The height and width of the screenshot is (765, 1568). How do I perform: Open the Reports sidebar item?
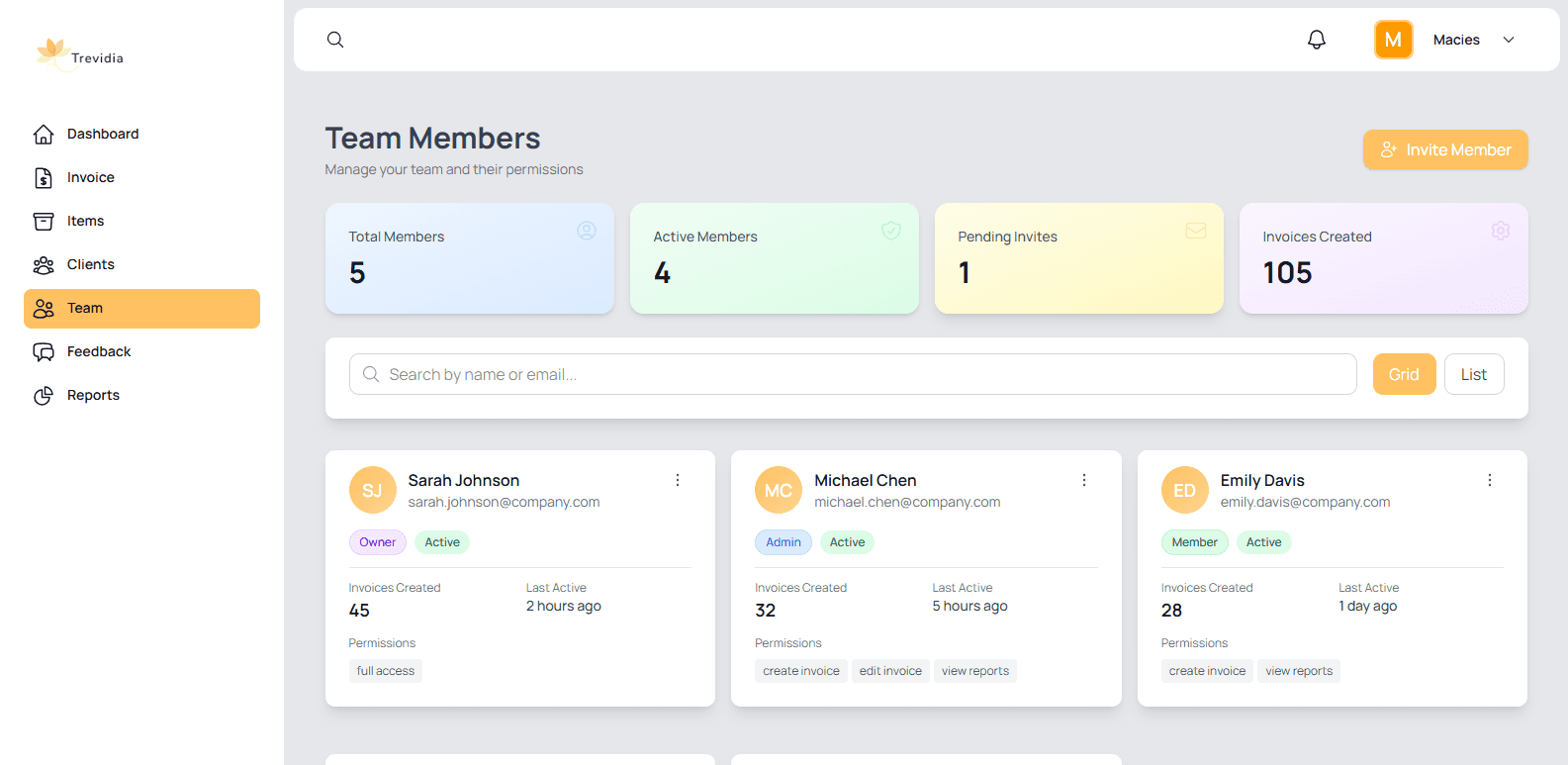tap(93, 395)
